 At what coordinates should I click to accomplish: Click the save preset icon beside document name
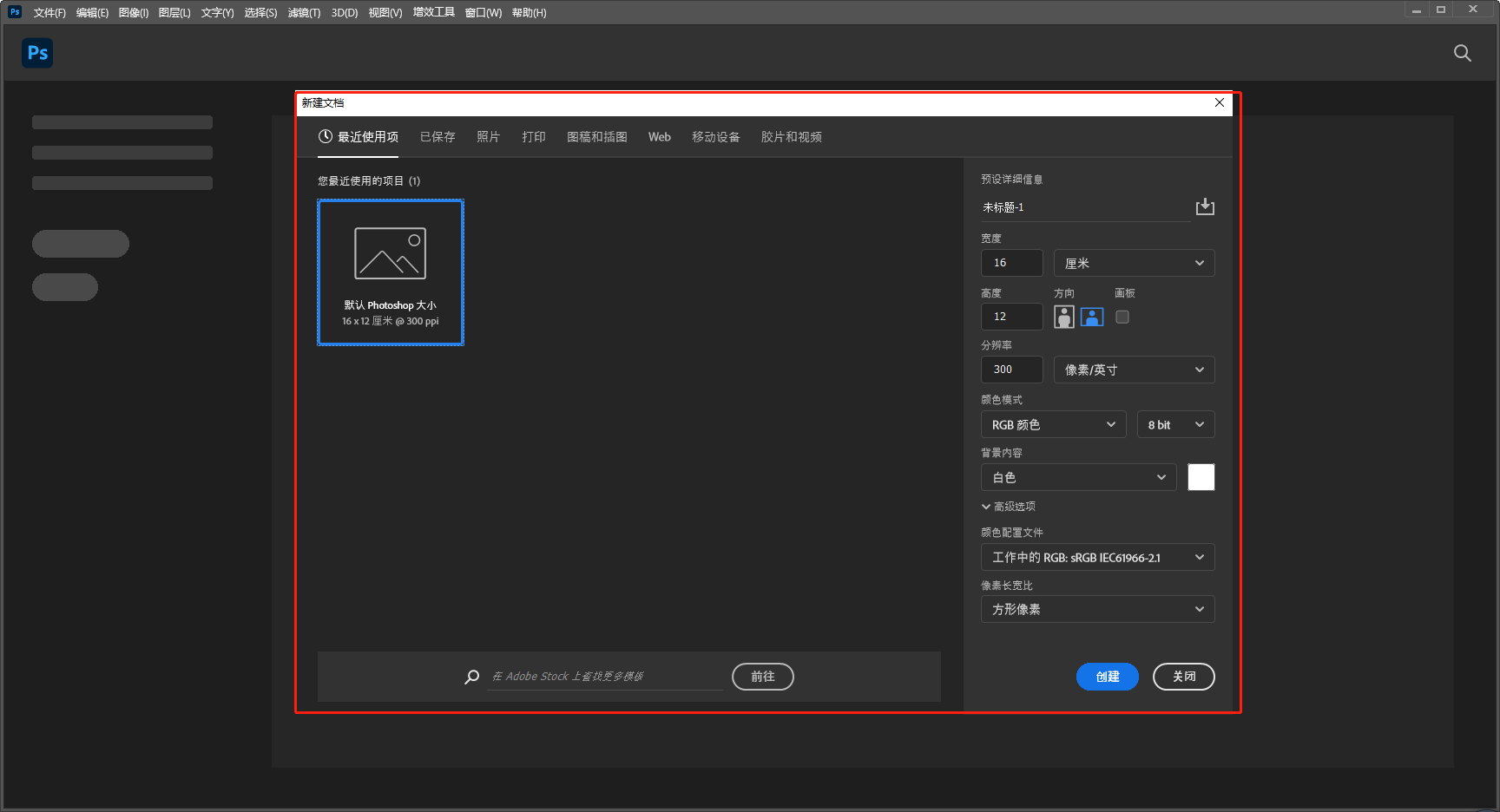coord(1205,206)
